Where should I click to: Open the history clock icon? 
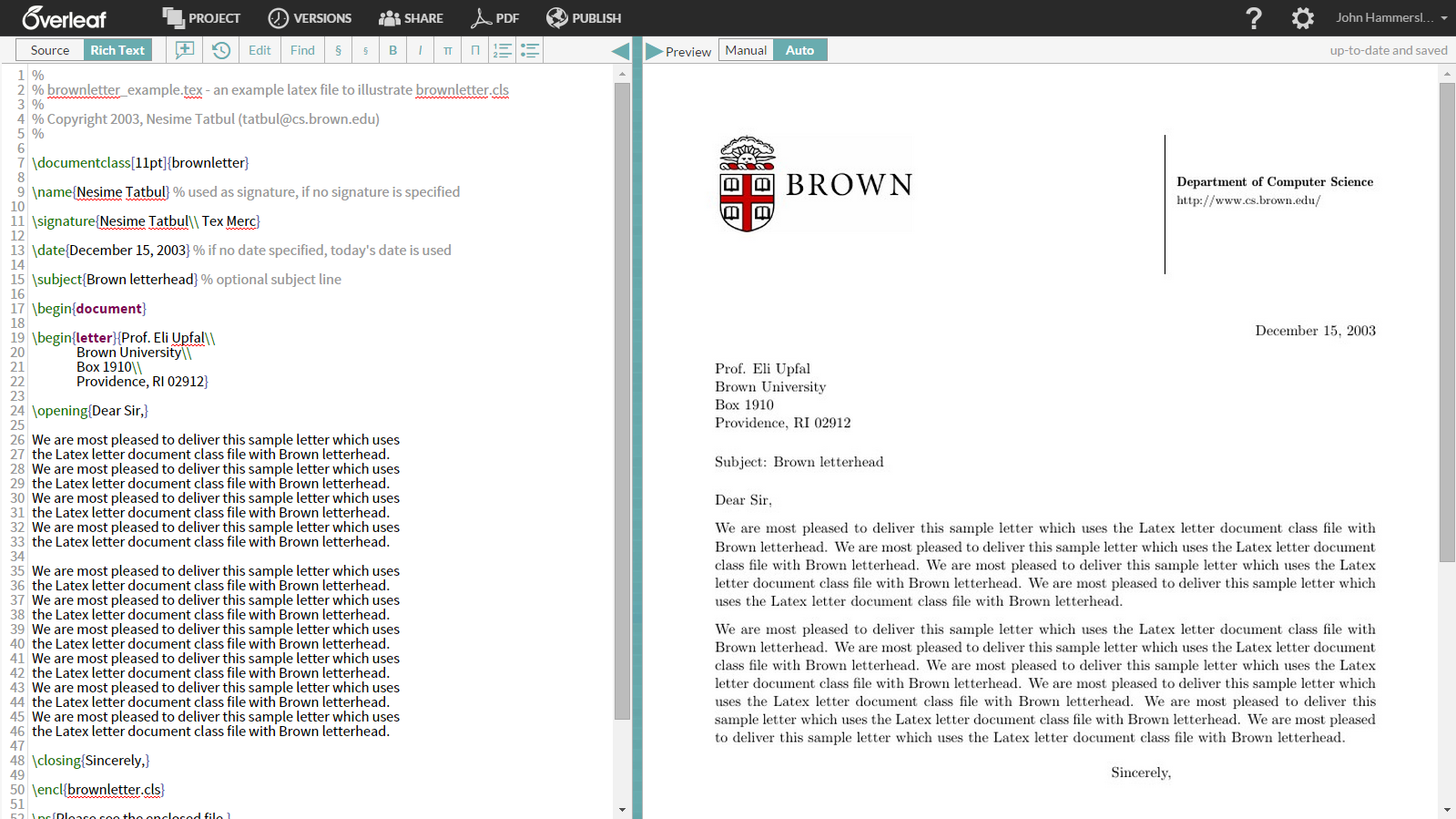(x=221, y=50)
